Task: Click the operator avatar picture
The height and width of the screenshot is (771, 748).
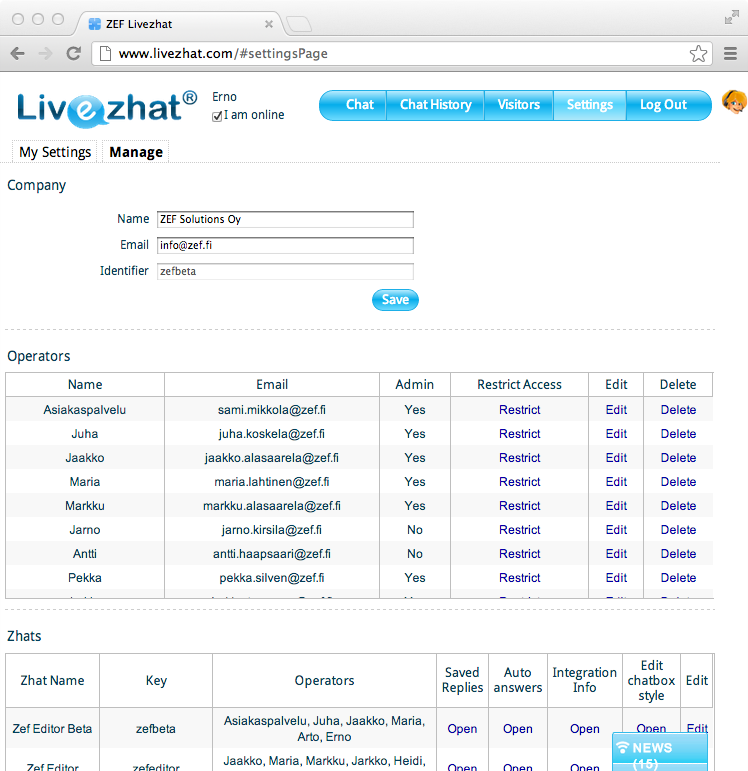Action: point(734,102)
